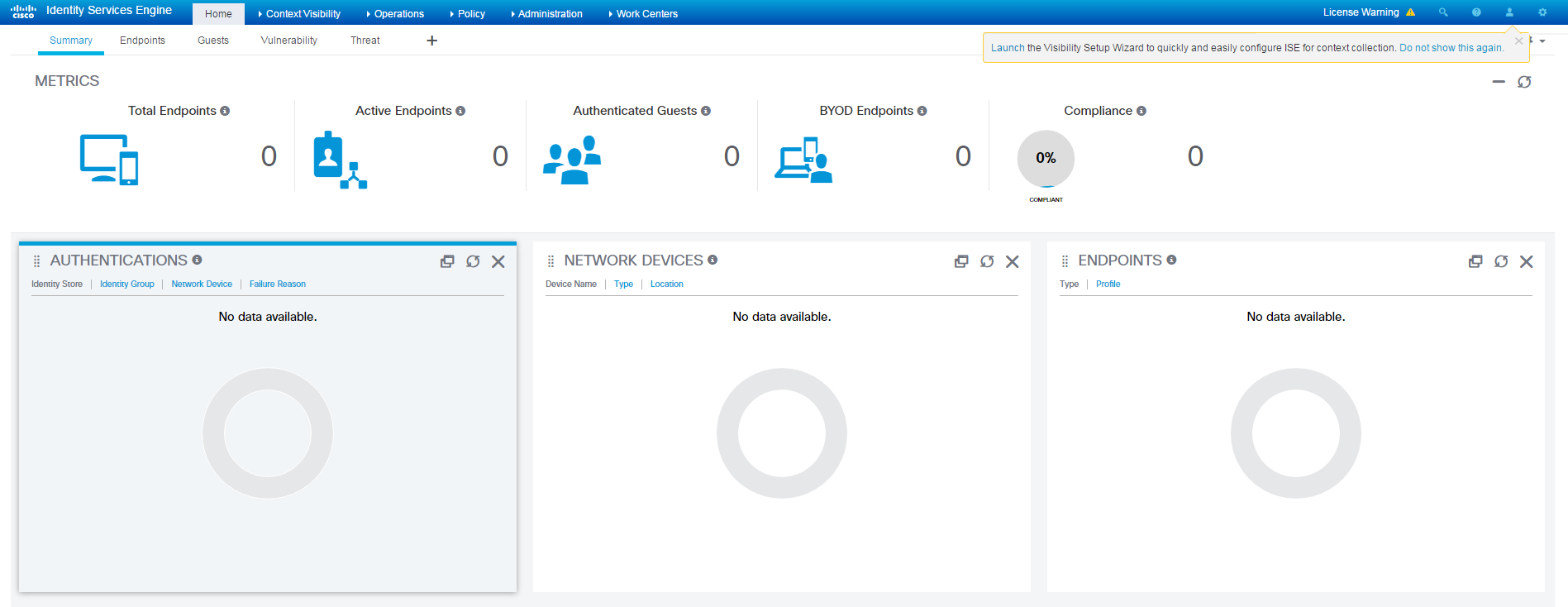Screen dimensions: 1568x607
Task: Click the Active Endpoints info icon
Action: [x=460, y=111]
